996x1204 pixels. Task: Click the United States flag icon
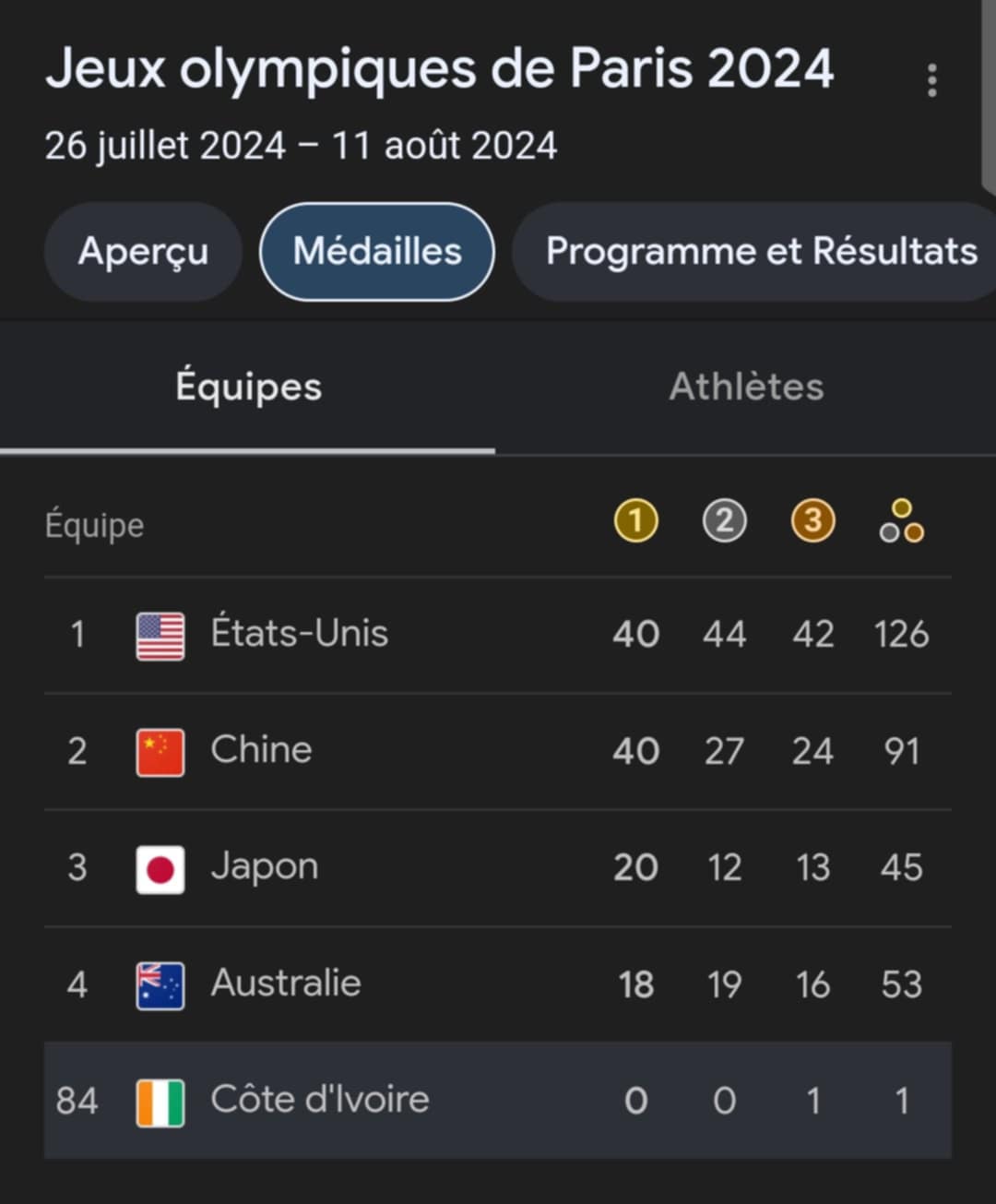tap(160, 637)
